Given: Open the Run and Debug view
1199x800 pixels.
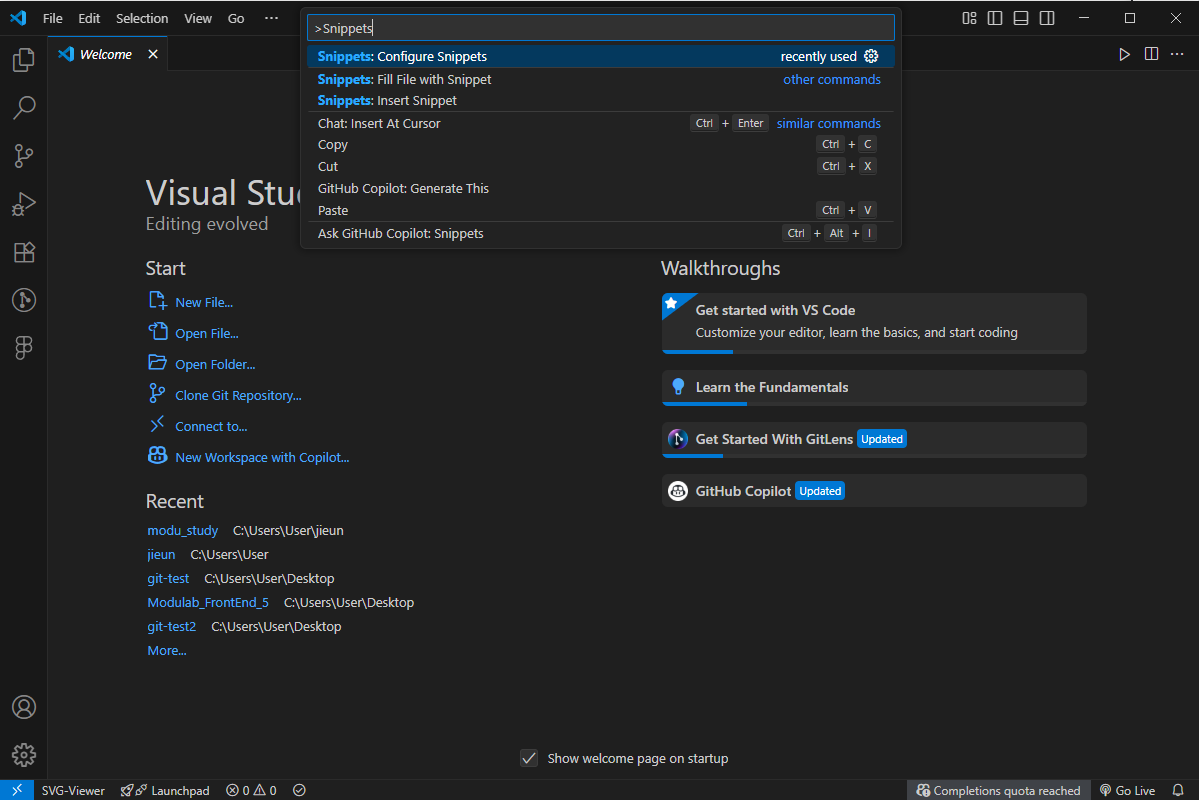Looking at the screenshot, I should pyautogui.click(x=24, y=204).
